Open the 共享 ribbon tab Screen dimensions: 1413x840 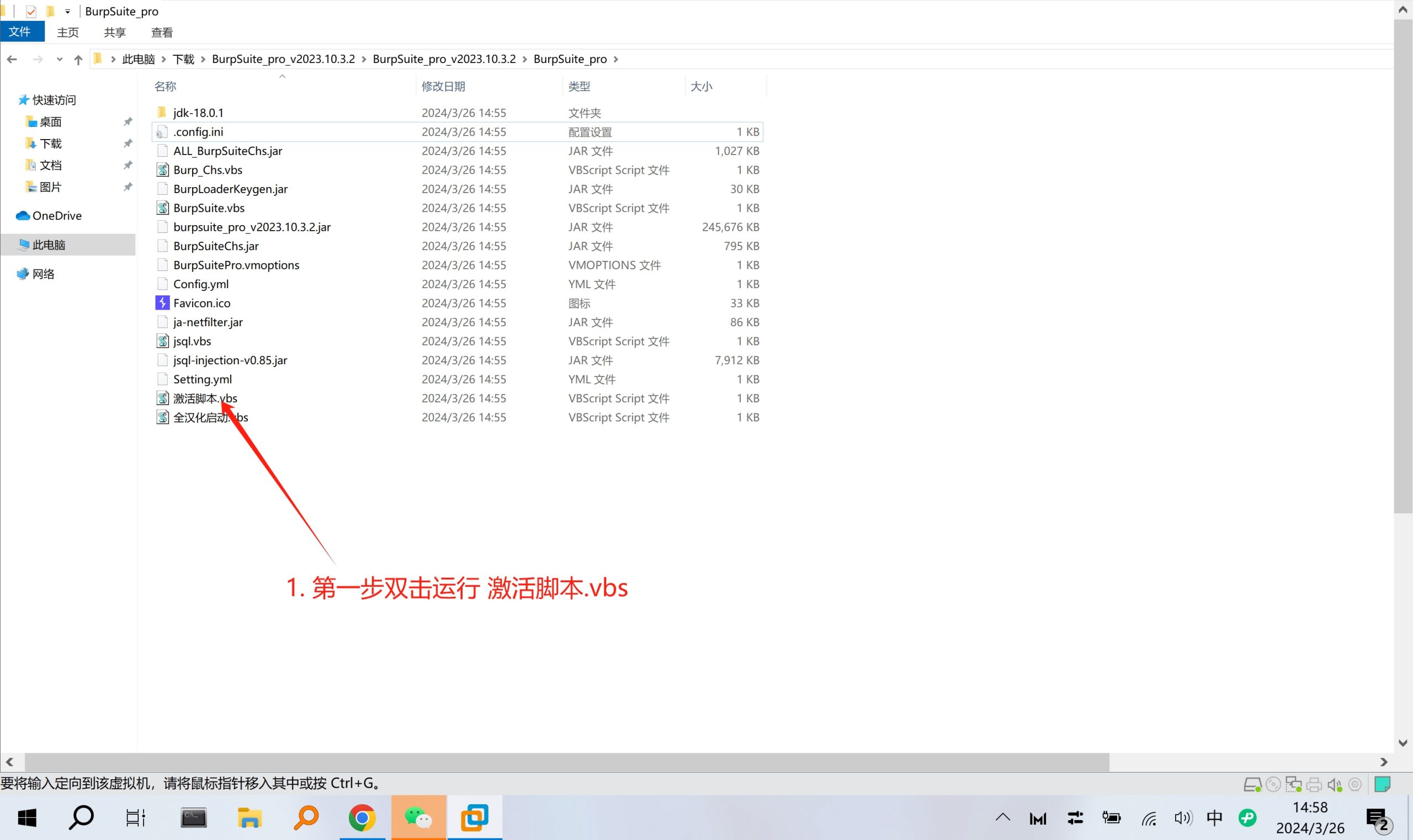[x=114, y=32]
